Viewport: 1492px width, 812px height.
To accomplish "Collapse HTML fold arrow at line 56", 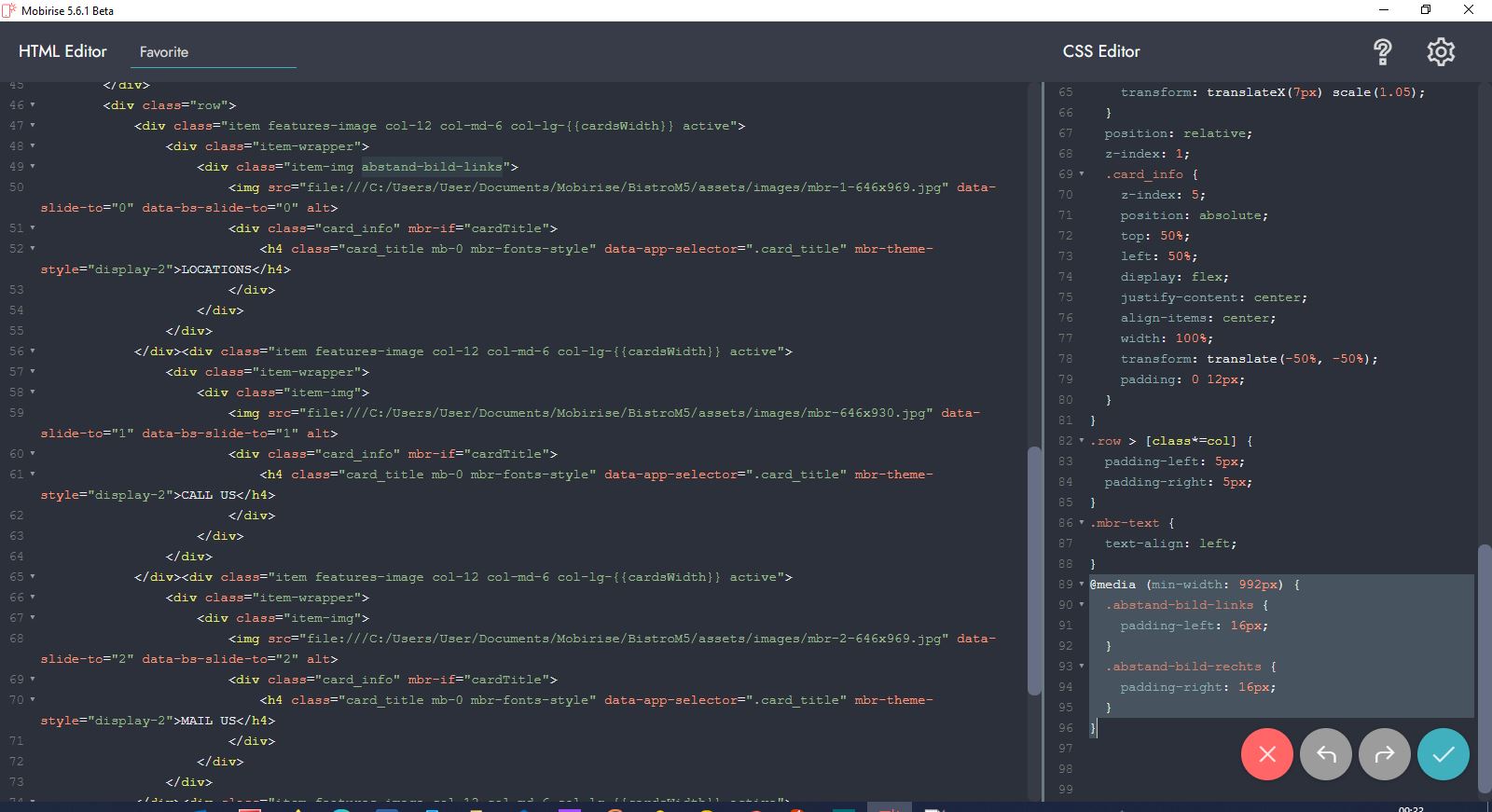I will click(33, 351).
